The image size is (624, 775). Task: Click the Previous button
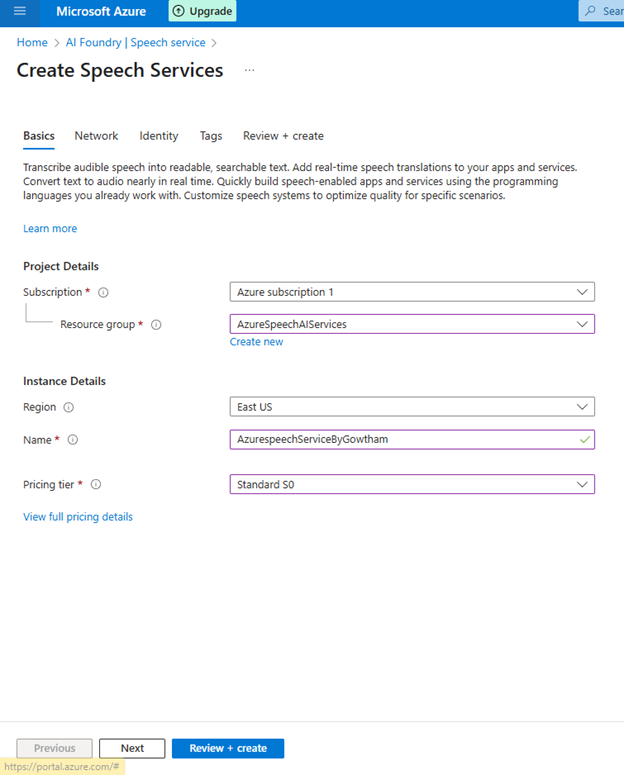[54, 748]
